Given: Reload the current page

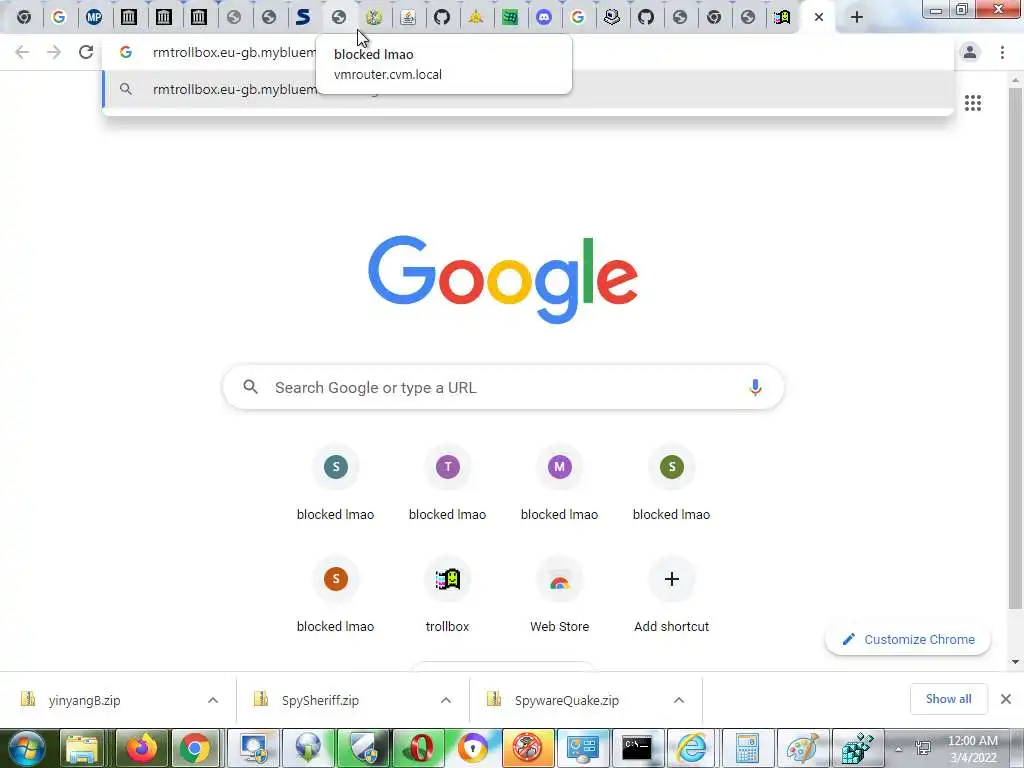Looking at the screenshot, I should [x=86, y=52].
